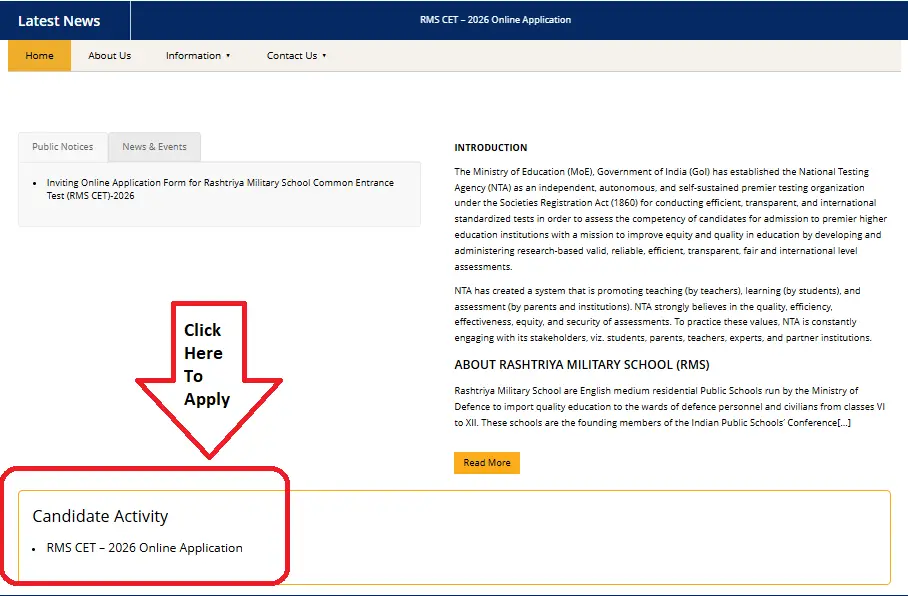Click the Read More button

[487, 463]
